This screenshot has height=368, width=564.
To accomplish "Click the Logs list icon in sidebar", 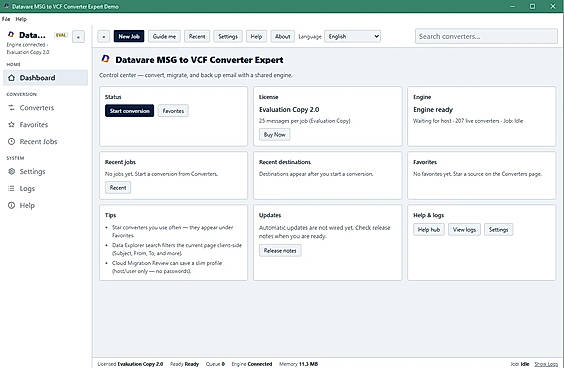I will tap(12, 188).
